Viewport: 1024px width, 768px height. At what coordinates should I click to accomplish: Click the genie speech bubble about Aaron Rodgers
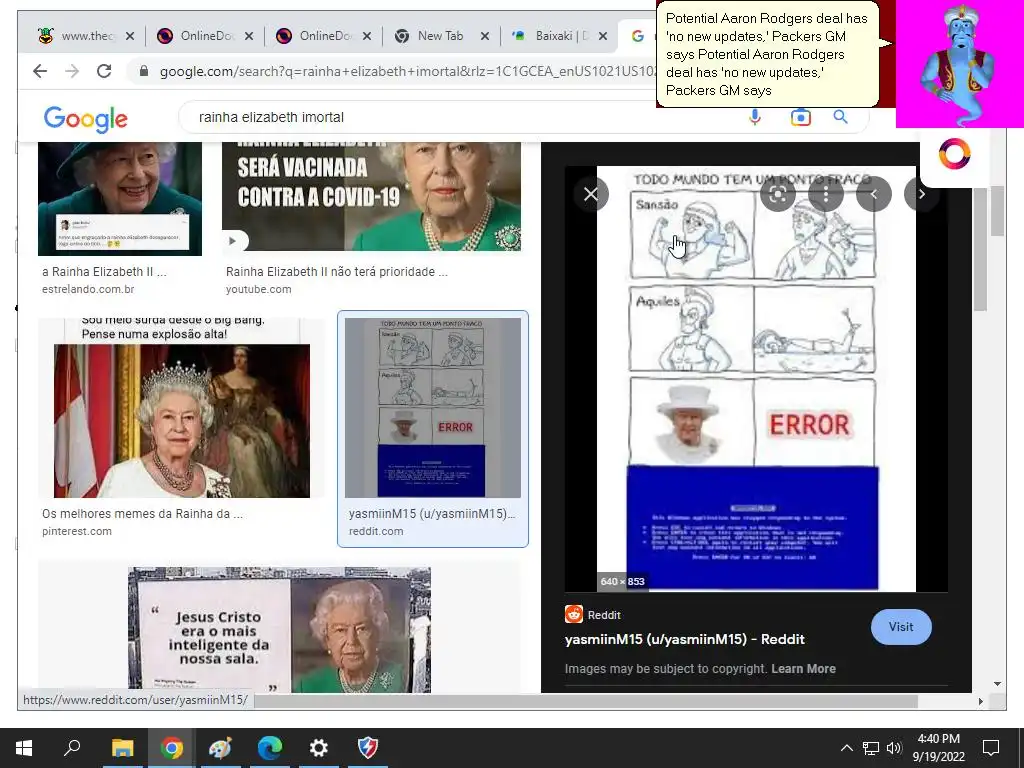pos(767,54)
